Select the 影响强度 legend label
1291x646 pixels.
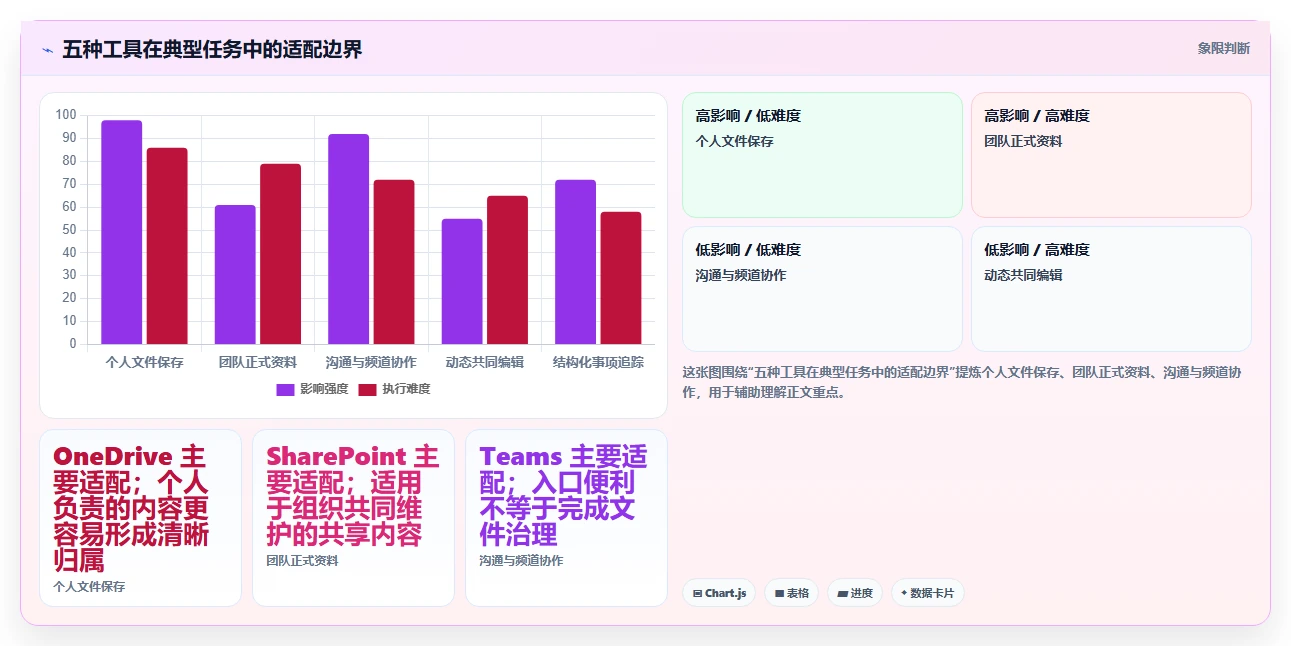point(324,389)
